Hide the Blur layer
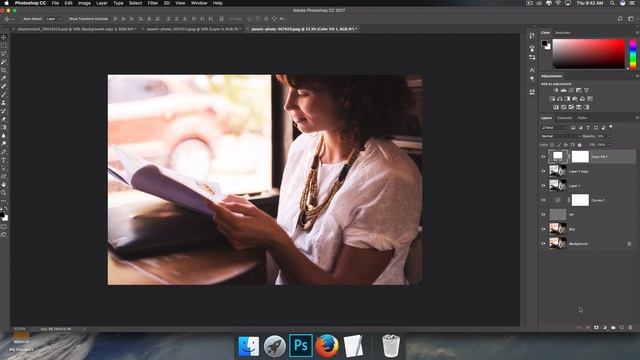 point(543,229)
